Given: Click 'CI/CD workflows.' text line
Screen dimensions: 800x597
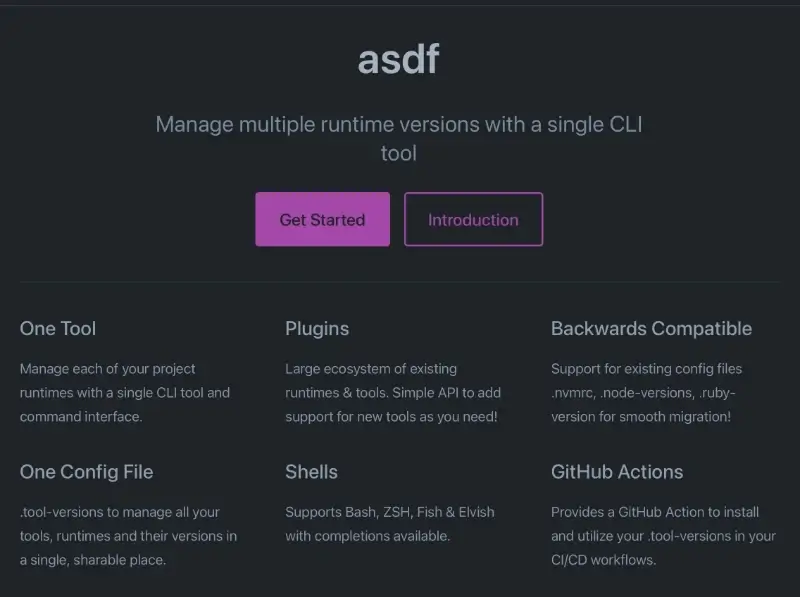Looking at the screenshot, I should pyautogui.click(x=603, y=560).
